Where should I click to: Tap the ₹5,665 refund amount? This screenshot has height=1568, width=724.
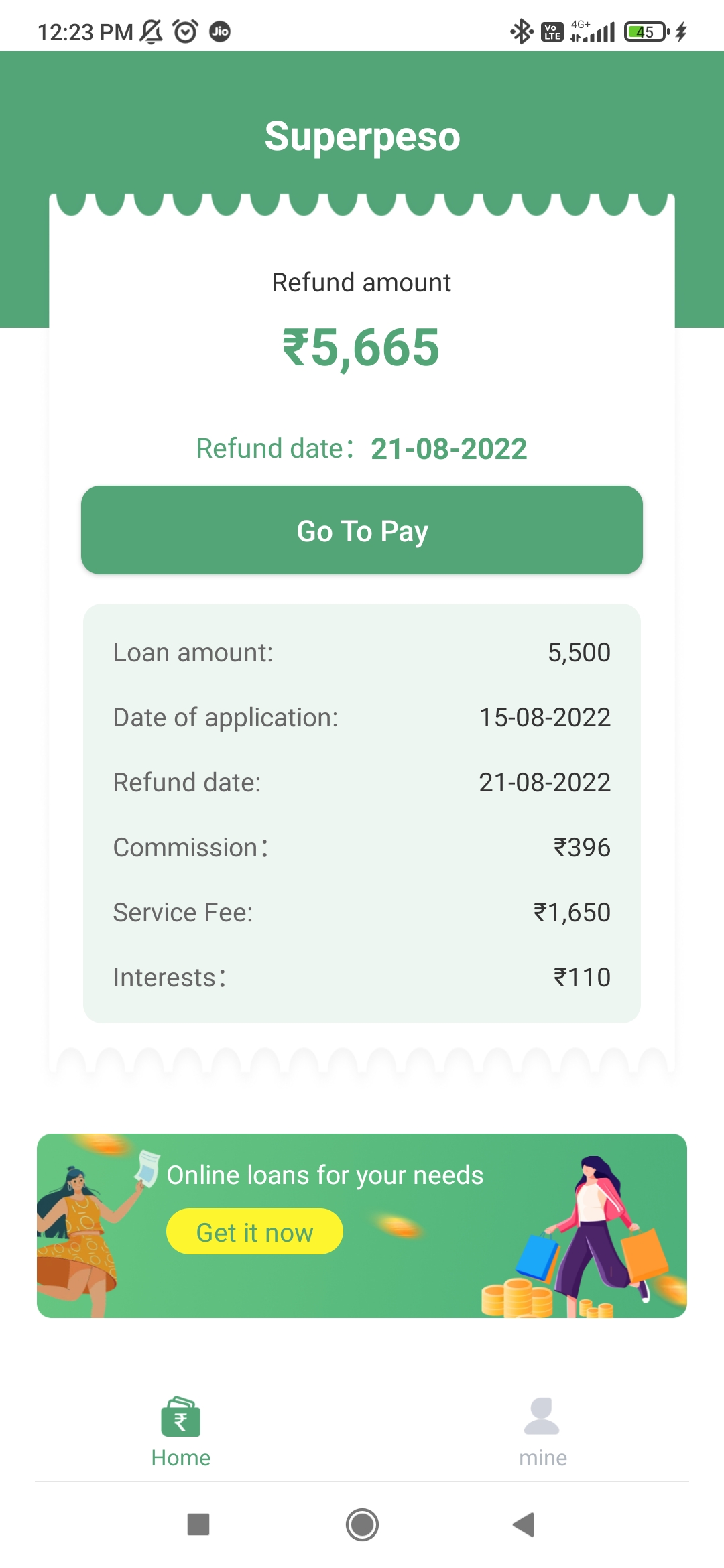click(x=361, y=348)
